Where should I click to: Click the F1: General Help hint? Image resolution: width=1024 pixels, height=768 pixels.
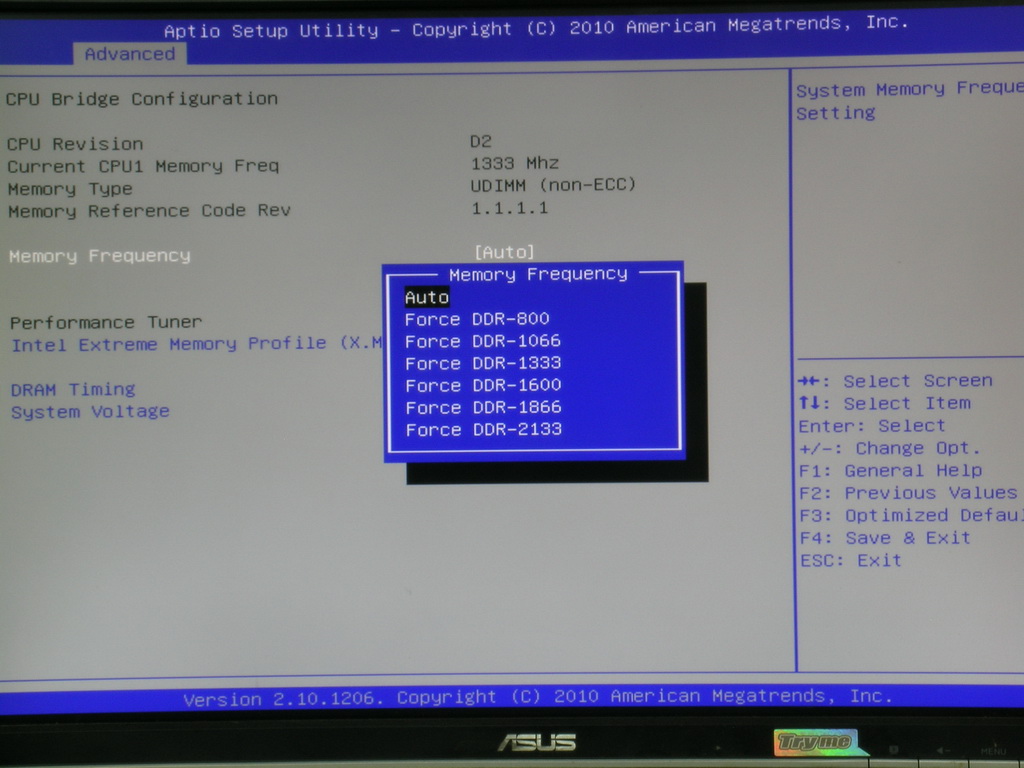(891, 471)
